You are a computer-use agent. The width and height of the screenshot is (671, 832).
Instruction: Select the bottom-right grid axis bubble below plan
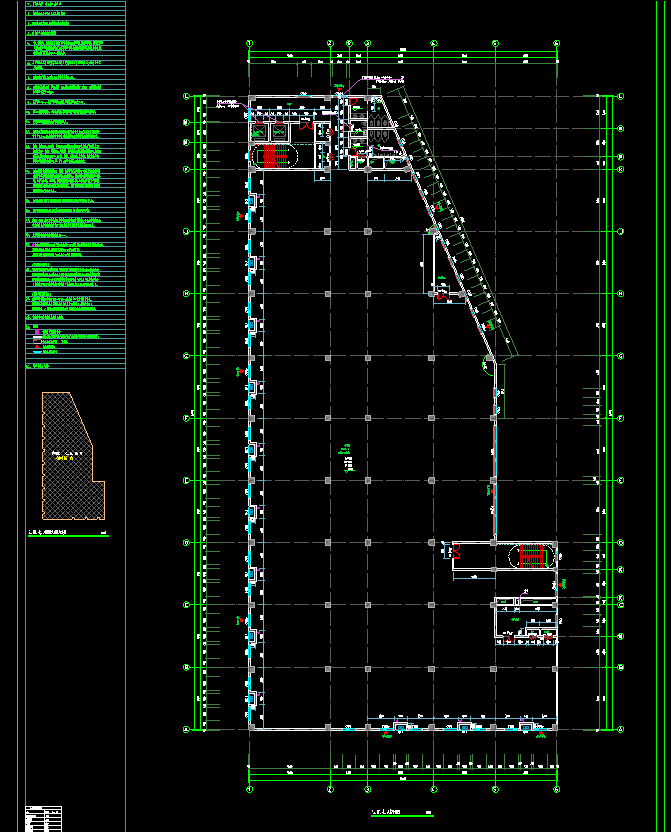point(556,789)
